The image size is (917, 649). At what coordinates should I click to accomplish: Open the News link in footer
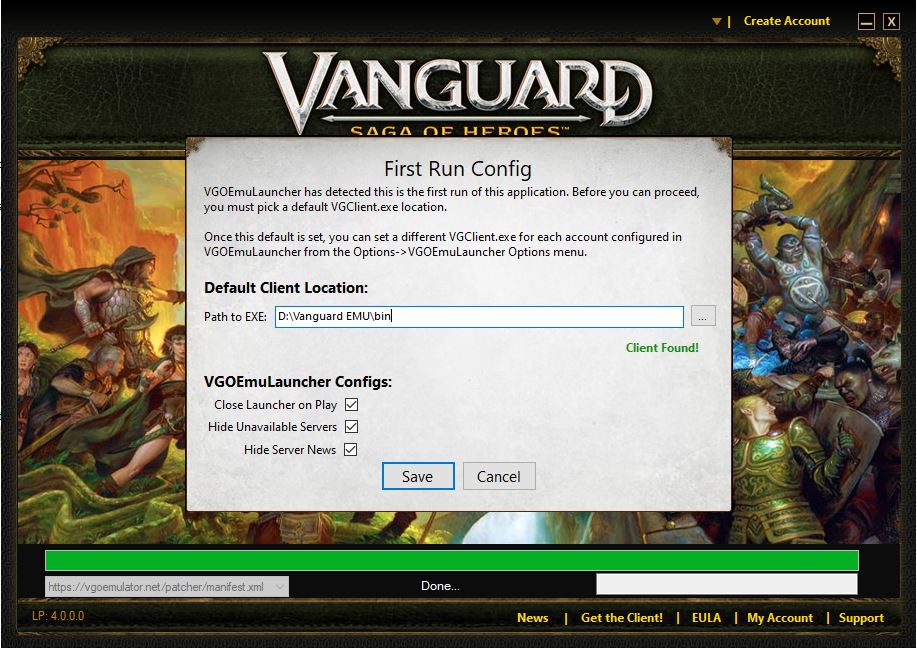[x=532, y=618]
